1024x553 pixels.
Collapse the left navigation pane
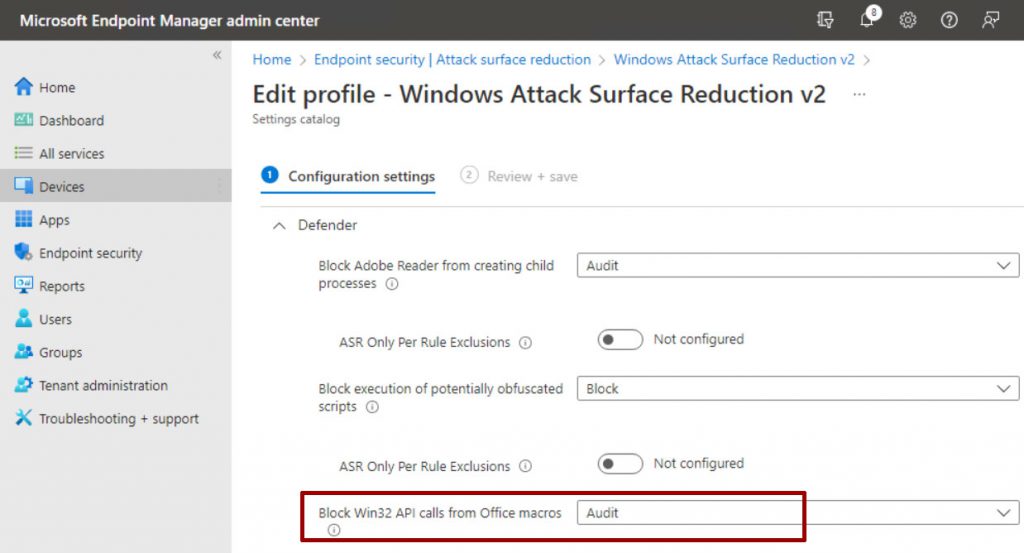pos(217,55)
